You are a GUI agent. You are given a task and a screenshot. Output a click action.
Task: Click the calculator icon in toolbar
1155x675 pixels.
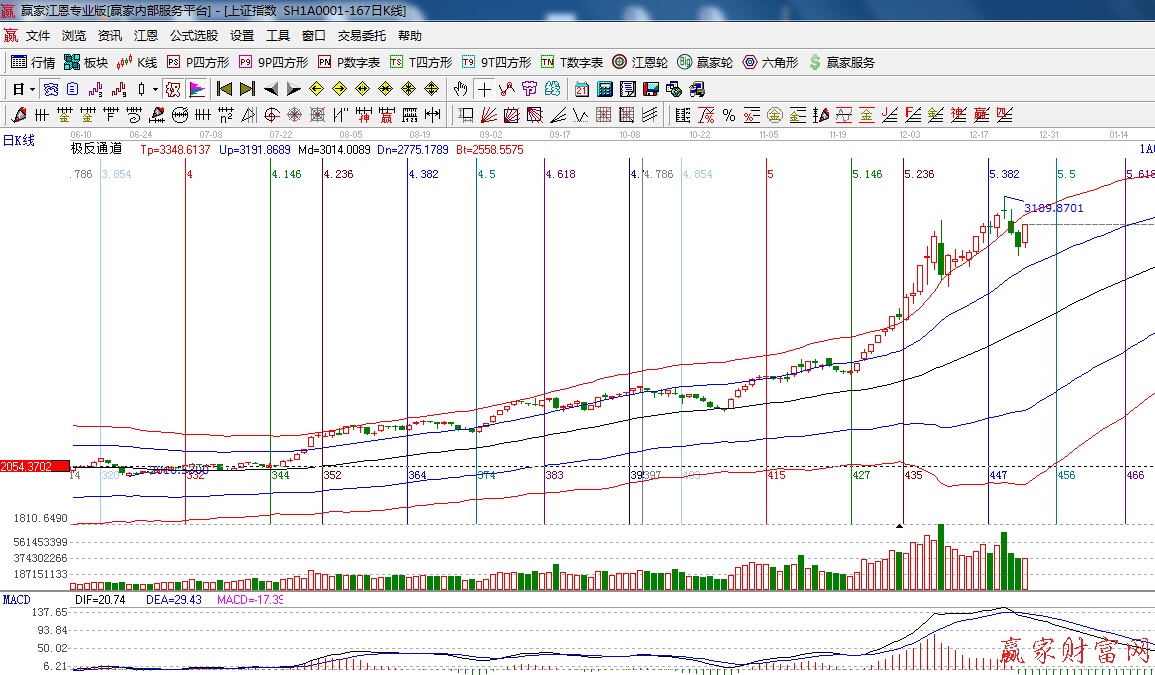coord(605,89)
